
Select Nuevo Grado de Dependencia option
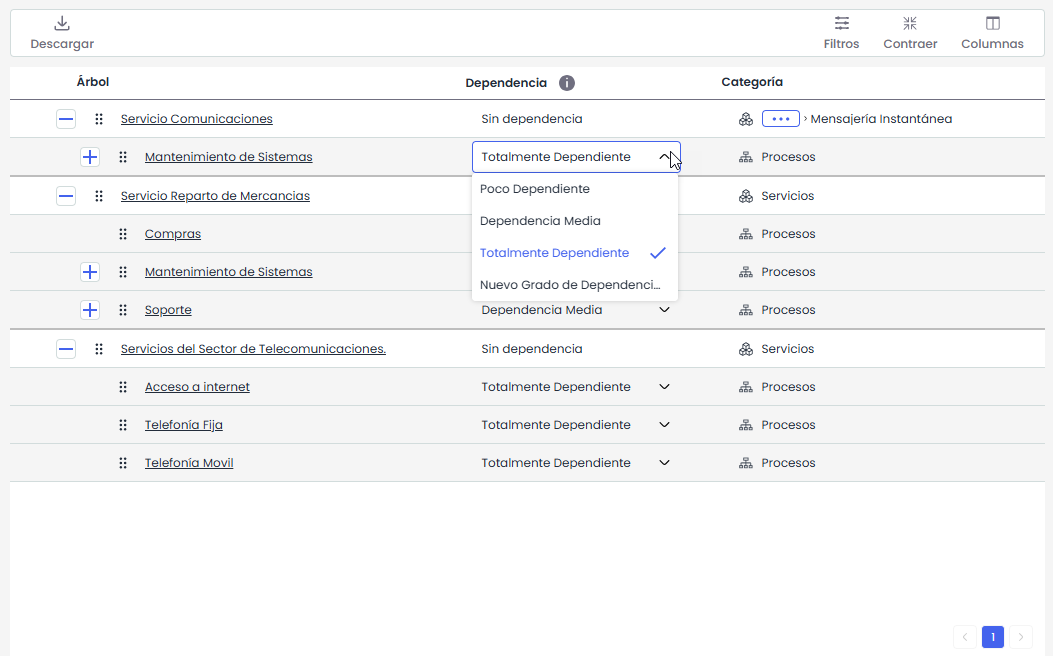[x=570, y=285]
